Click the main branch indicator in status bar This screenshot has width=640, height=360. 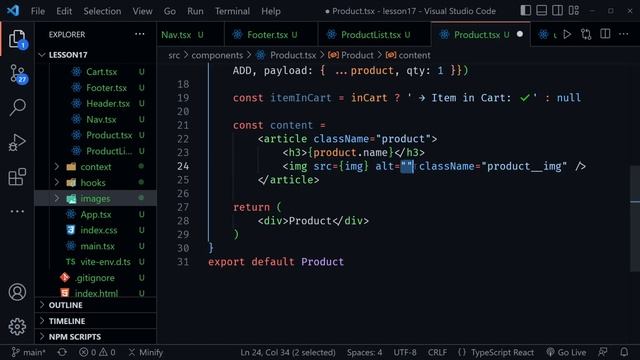coord(28,352)
